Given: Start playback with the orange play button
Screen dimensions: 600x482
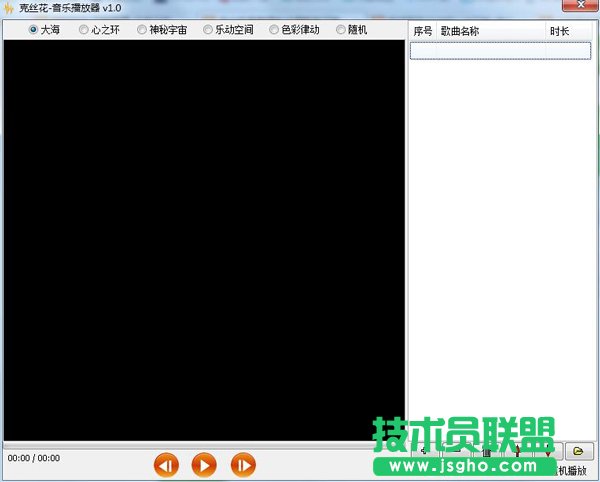Looking at the screenshot, I should pyautogui.click(x=204, y=465).
